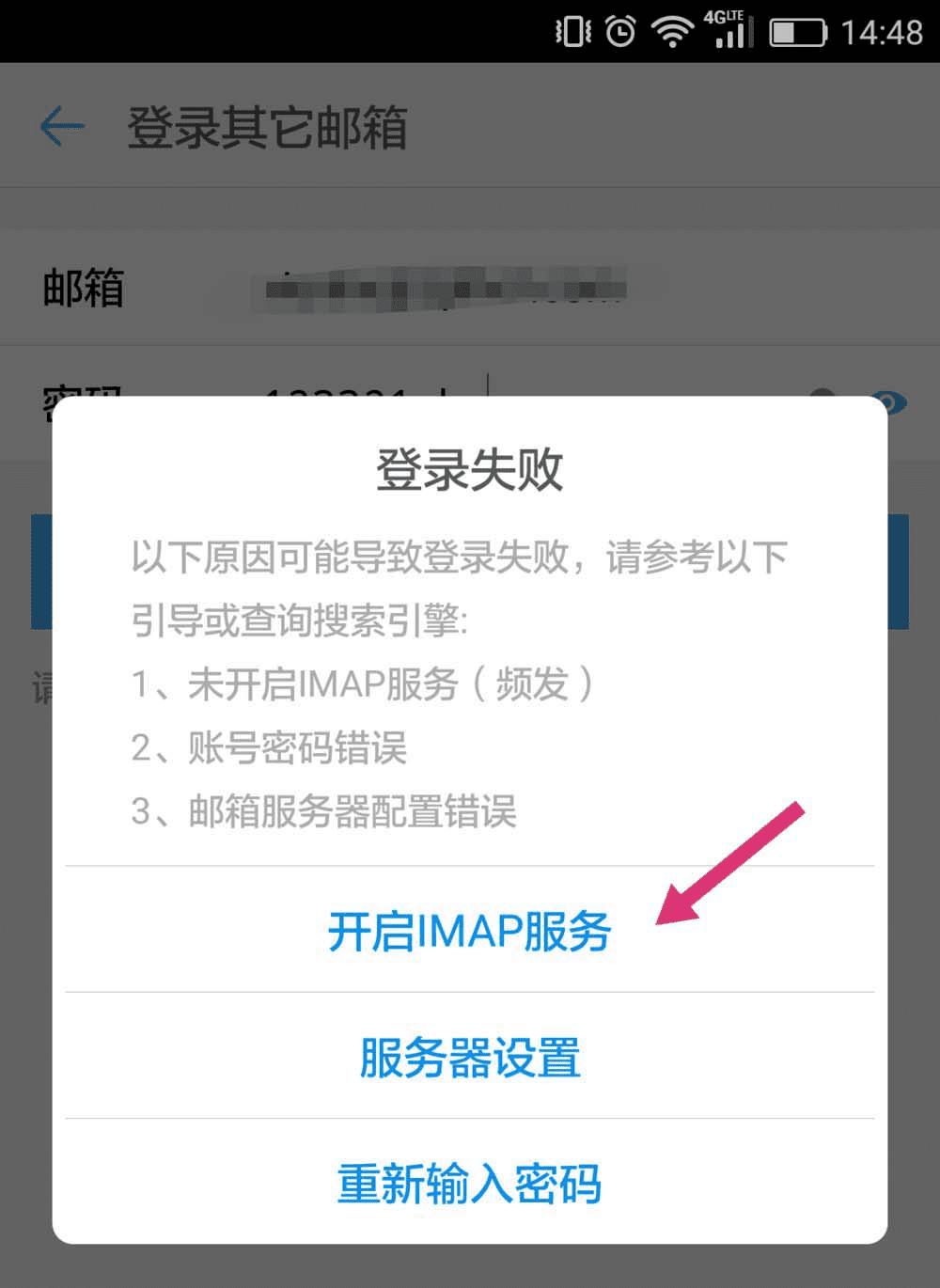
Task: Tap the 邮箱服务器配置错误 reason line
Action: (x=324, y=811)
